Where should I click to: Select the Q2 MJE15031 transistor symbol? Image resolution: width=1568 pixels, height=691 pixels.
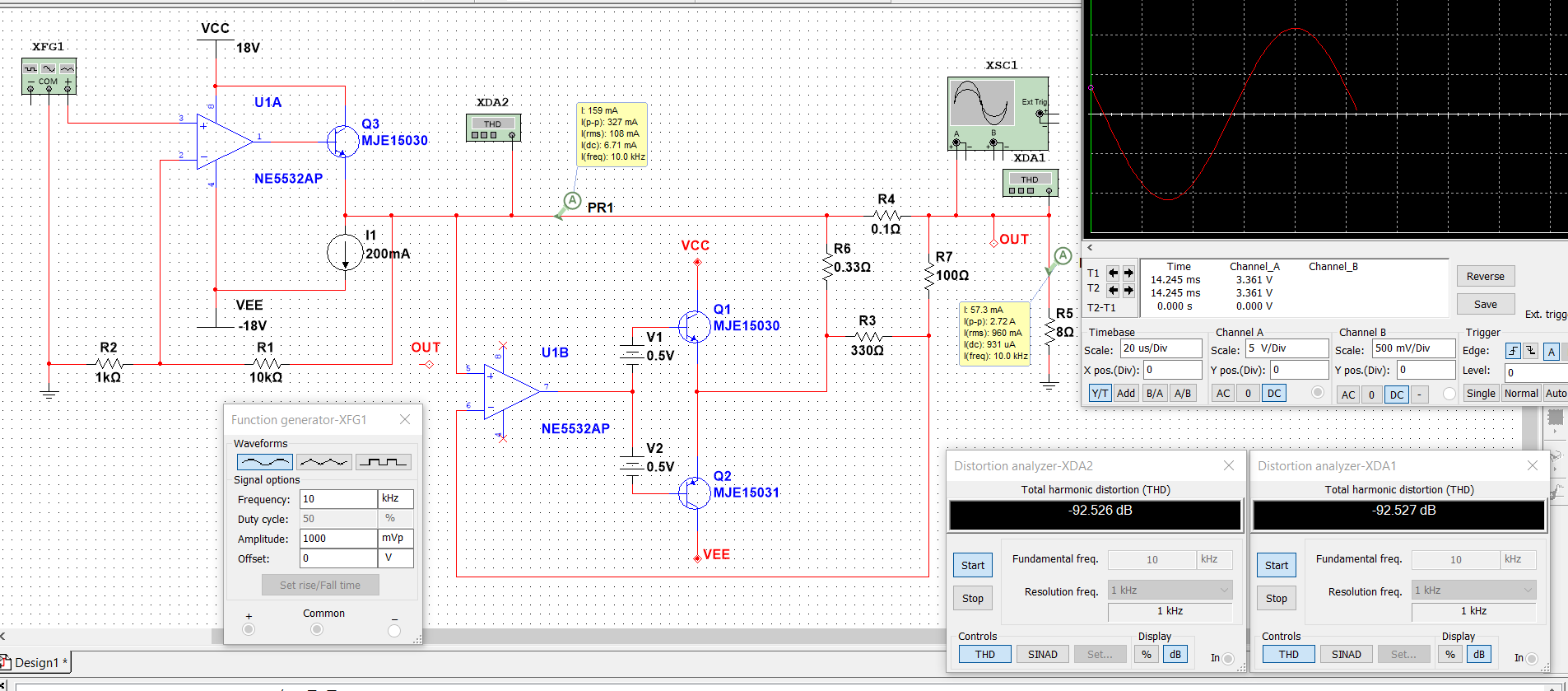(x=695, y=493)
